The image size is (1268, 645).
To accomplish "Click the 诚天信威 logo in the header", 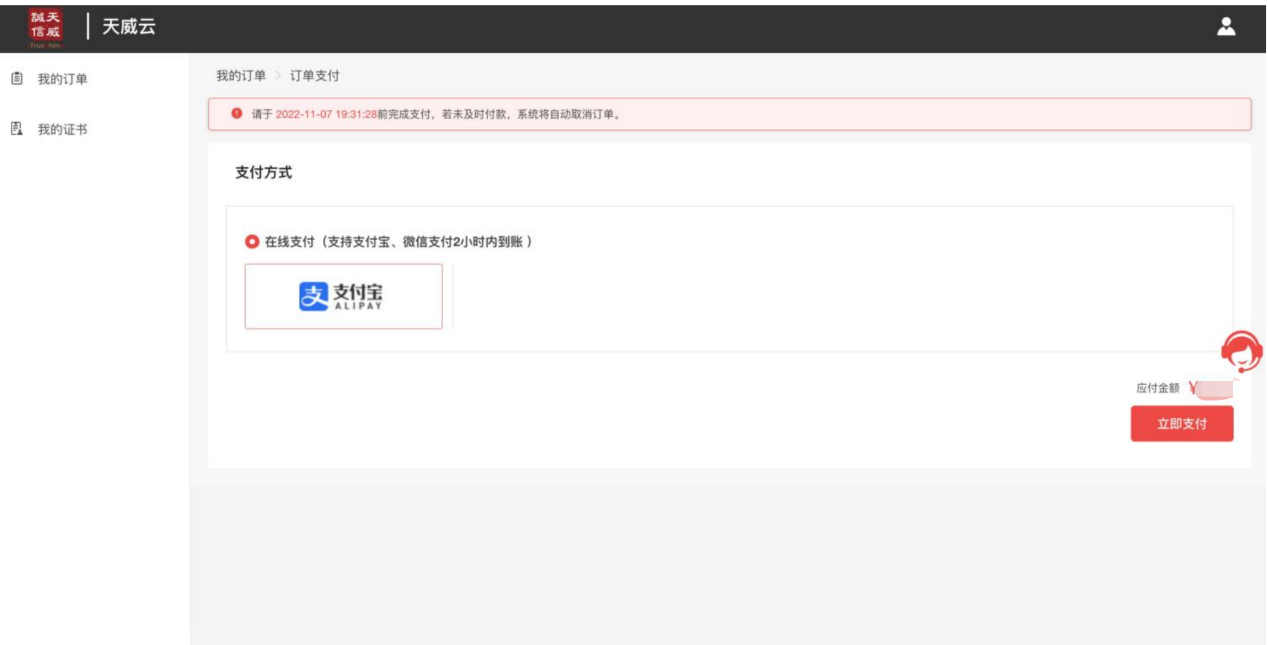I will click(45, 28).
